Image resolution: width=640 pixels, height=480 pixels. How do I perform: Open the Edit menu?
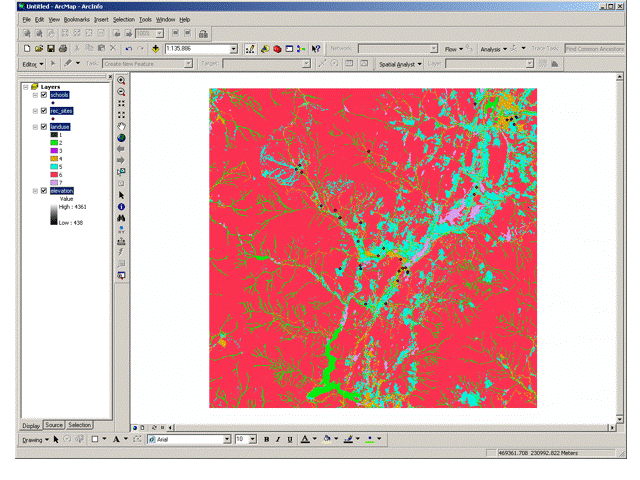coord(39,20)
